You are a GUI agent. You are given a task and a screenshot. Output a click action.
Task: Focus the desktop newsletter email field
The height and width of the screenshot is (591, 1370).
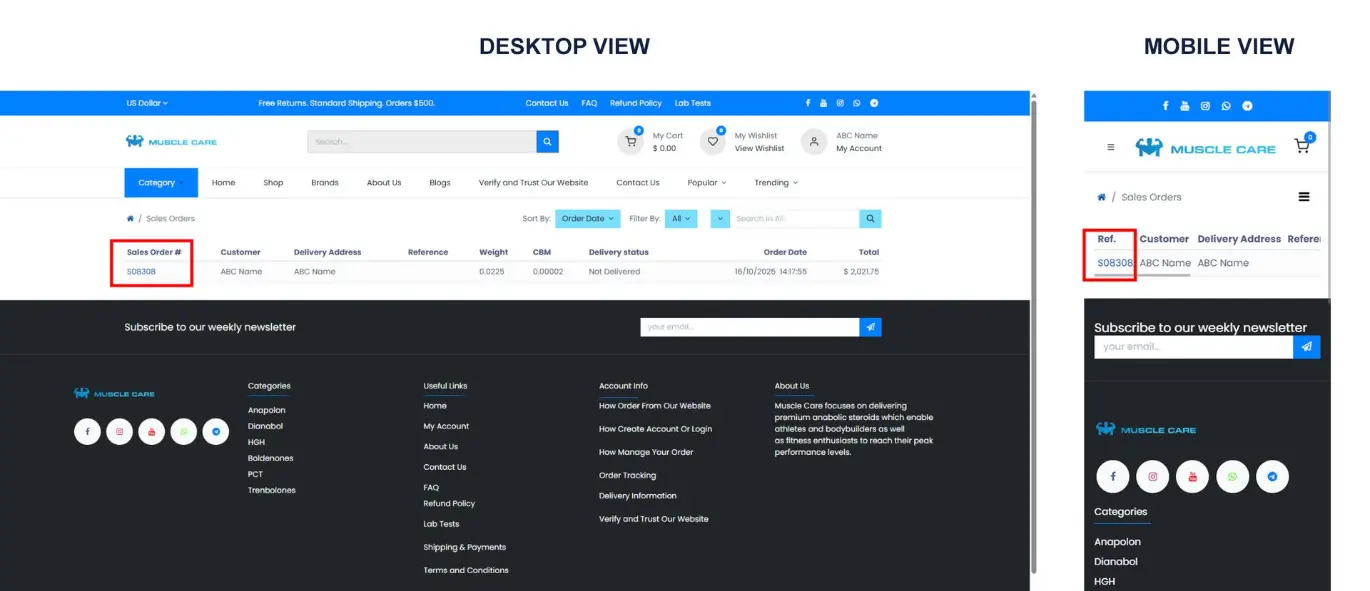(749, 327)
